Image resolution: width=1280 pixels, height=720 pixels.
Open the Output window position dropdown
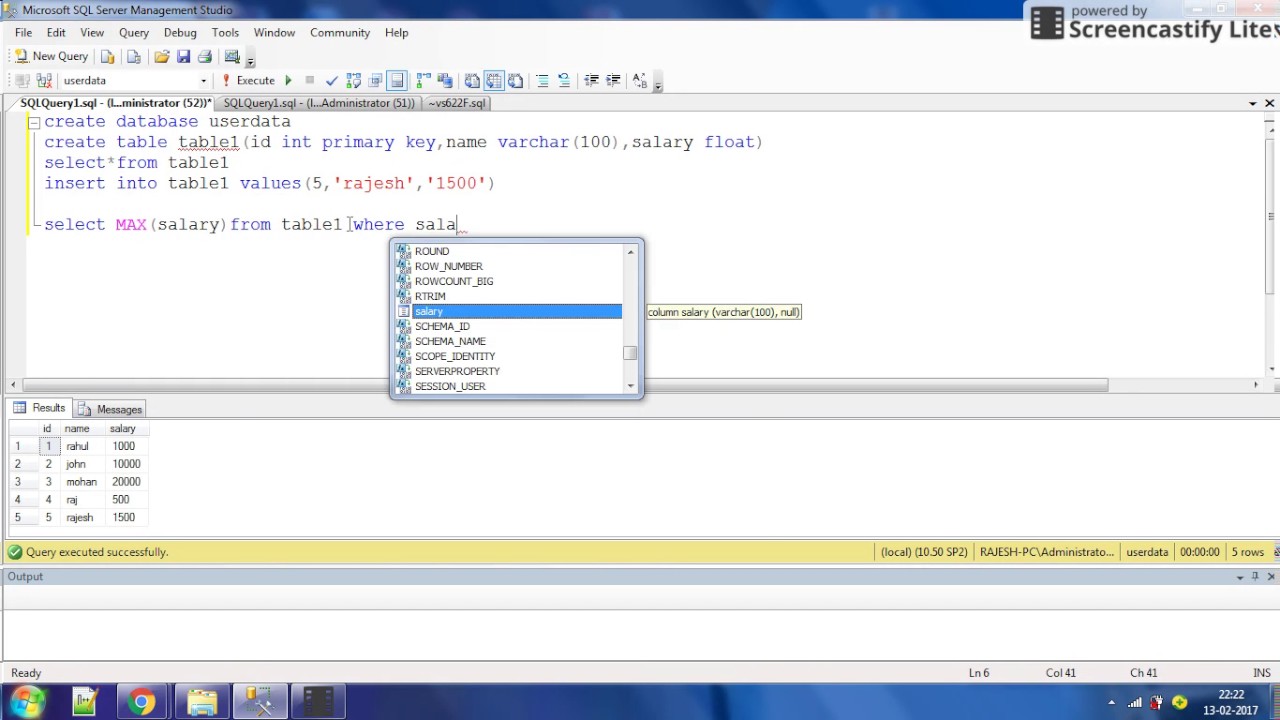1240,577
